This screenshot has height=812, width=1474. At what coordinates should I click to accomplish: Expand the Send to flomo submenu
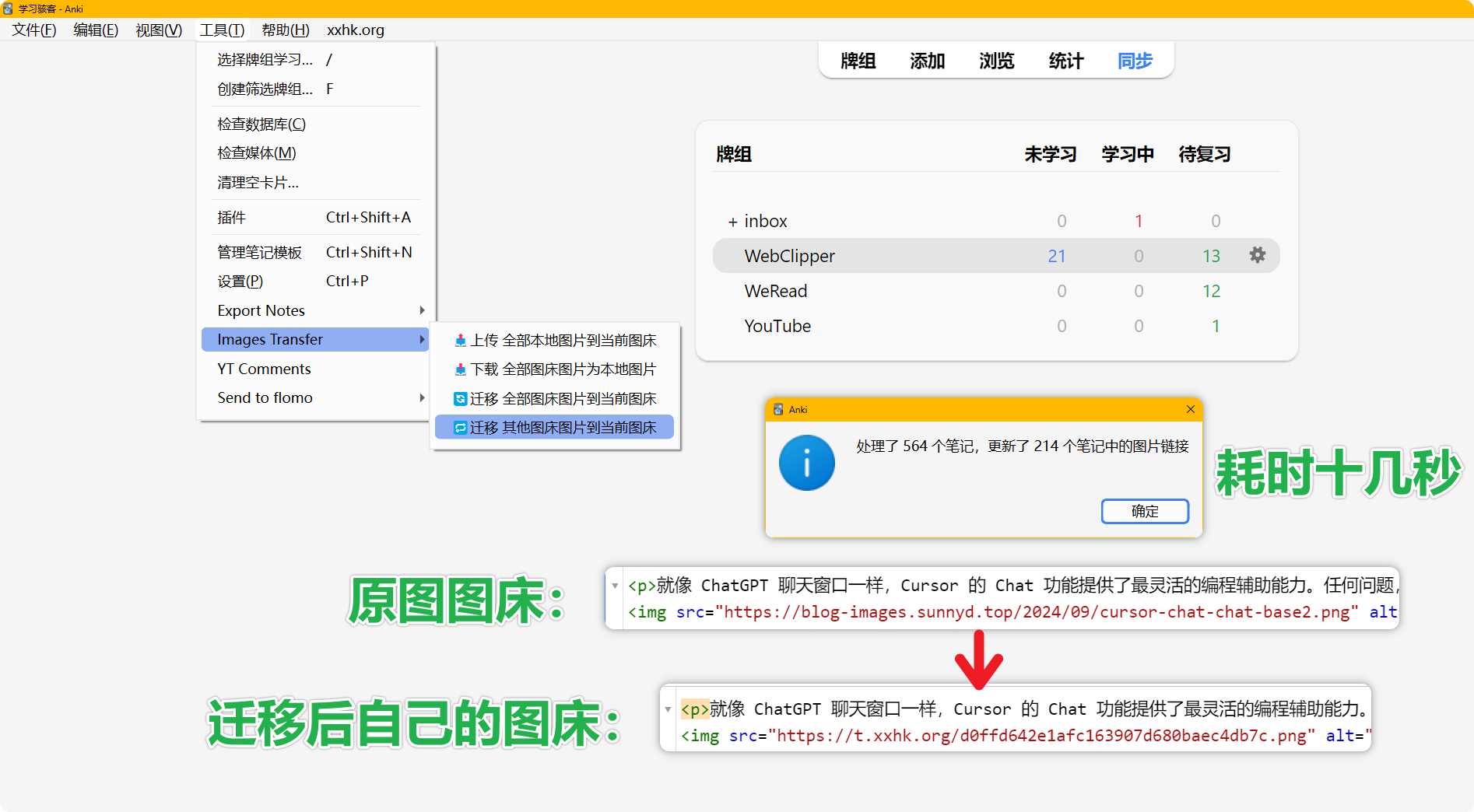tap(422, 397)
